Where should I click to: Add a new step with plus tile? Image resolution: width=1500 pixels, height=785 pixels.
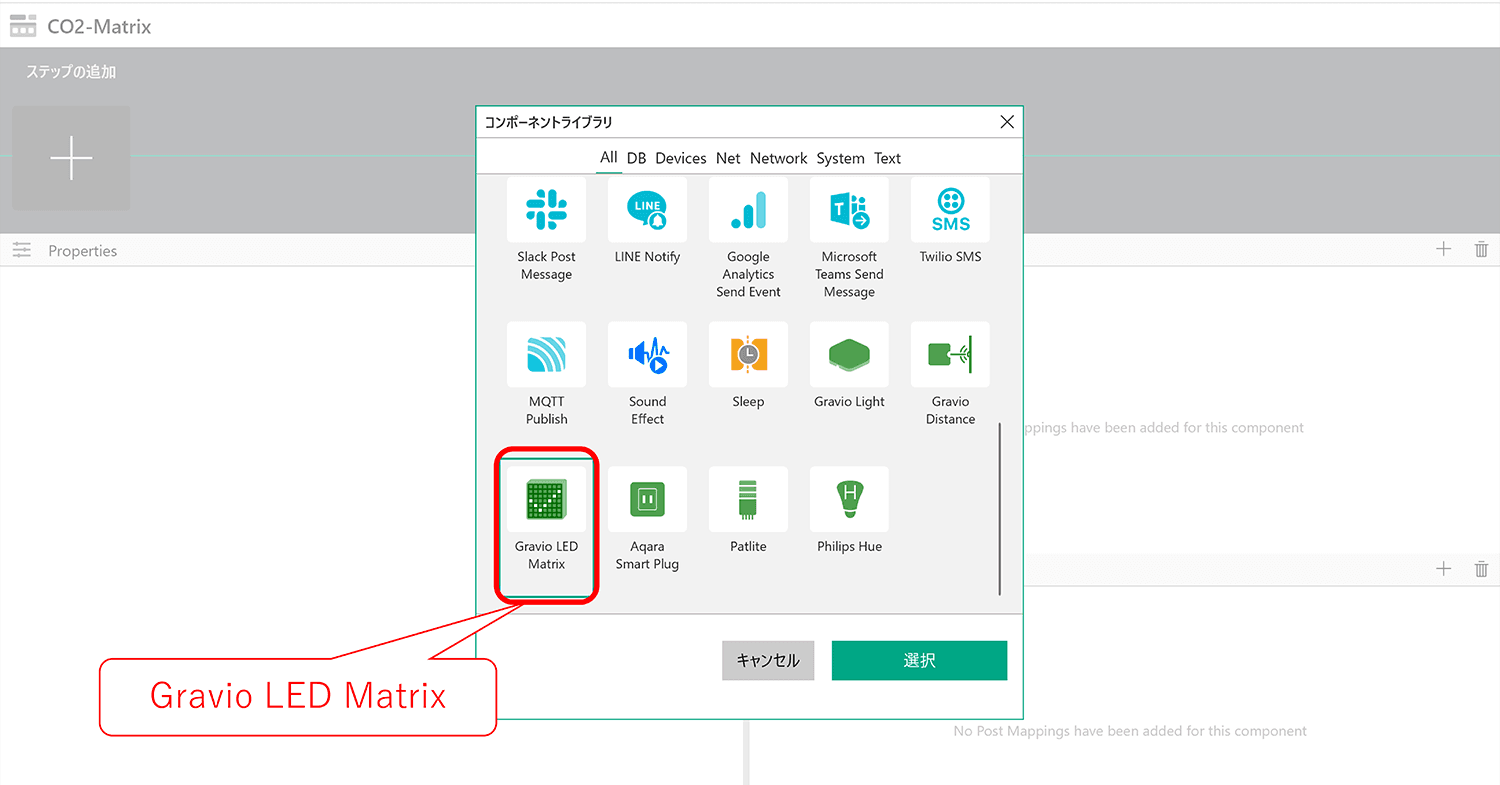pyautogui.click(x=71, y=158)
